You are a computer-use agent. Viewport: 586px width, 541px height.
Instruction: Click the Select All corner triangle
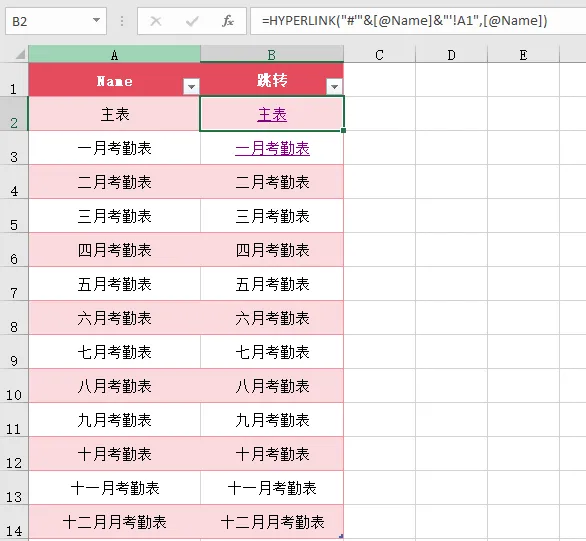(x=20, y=55)
